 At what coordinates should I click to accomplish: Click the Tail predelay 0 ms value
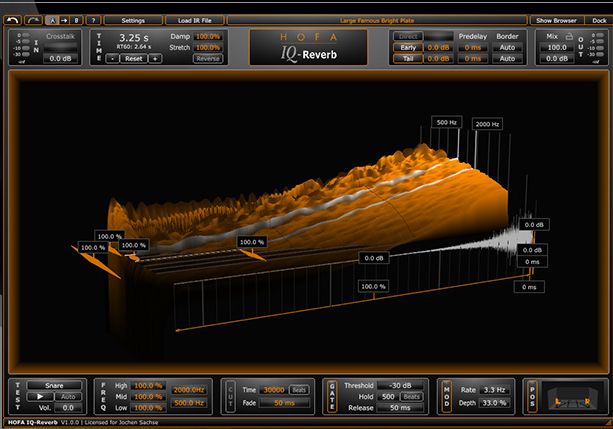(x=473, y=59)
